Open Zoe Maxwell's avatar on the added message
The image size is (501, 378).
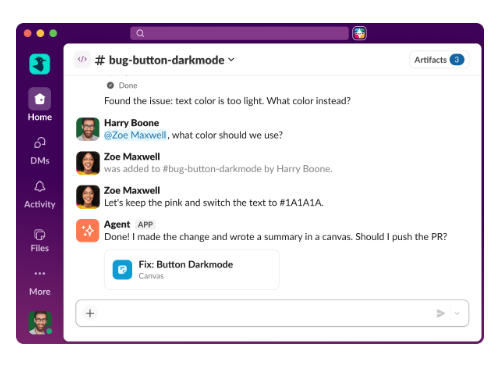tap(88, 163)
